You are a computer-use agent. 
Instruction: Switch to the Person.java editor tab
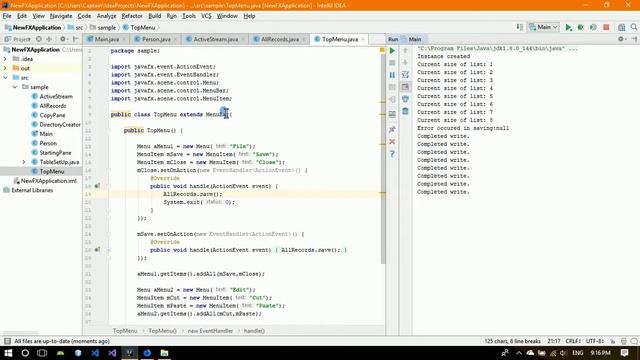tap(156, 39)
